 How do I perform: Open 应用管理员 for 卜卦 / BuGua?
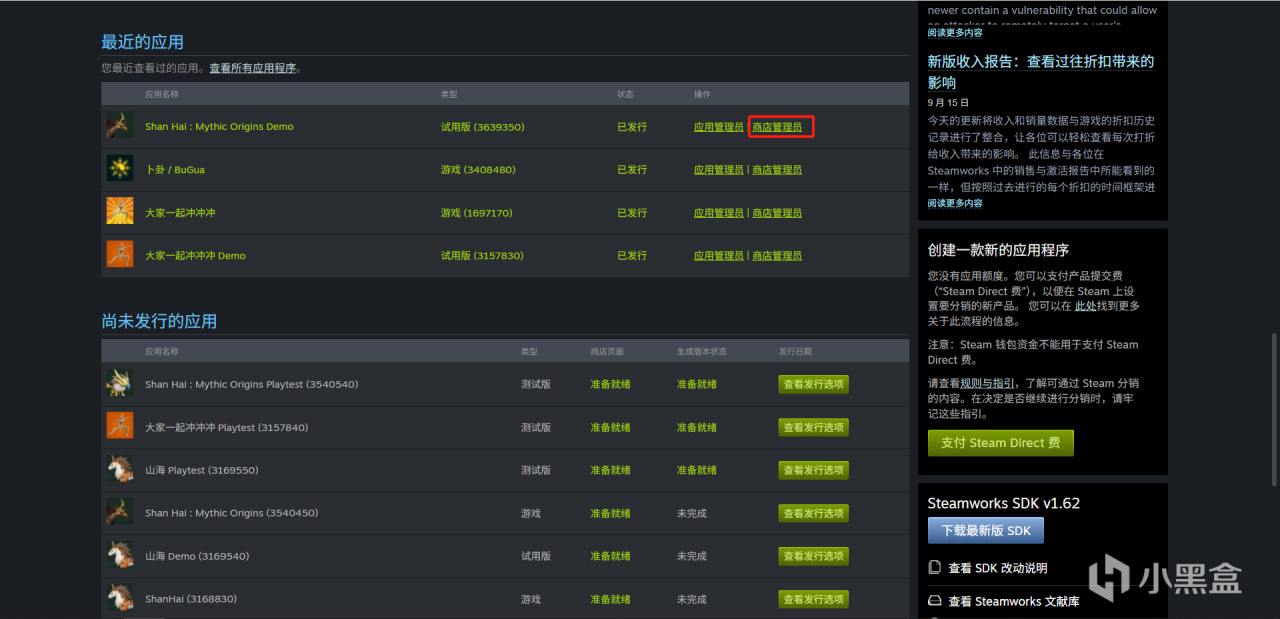click(x=719, y=170)
